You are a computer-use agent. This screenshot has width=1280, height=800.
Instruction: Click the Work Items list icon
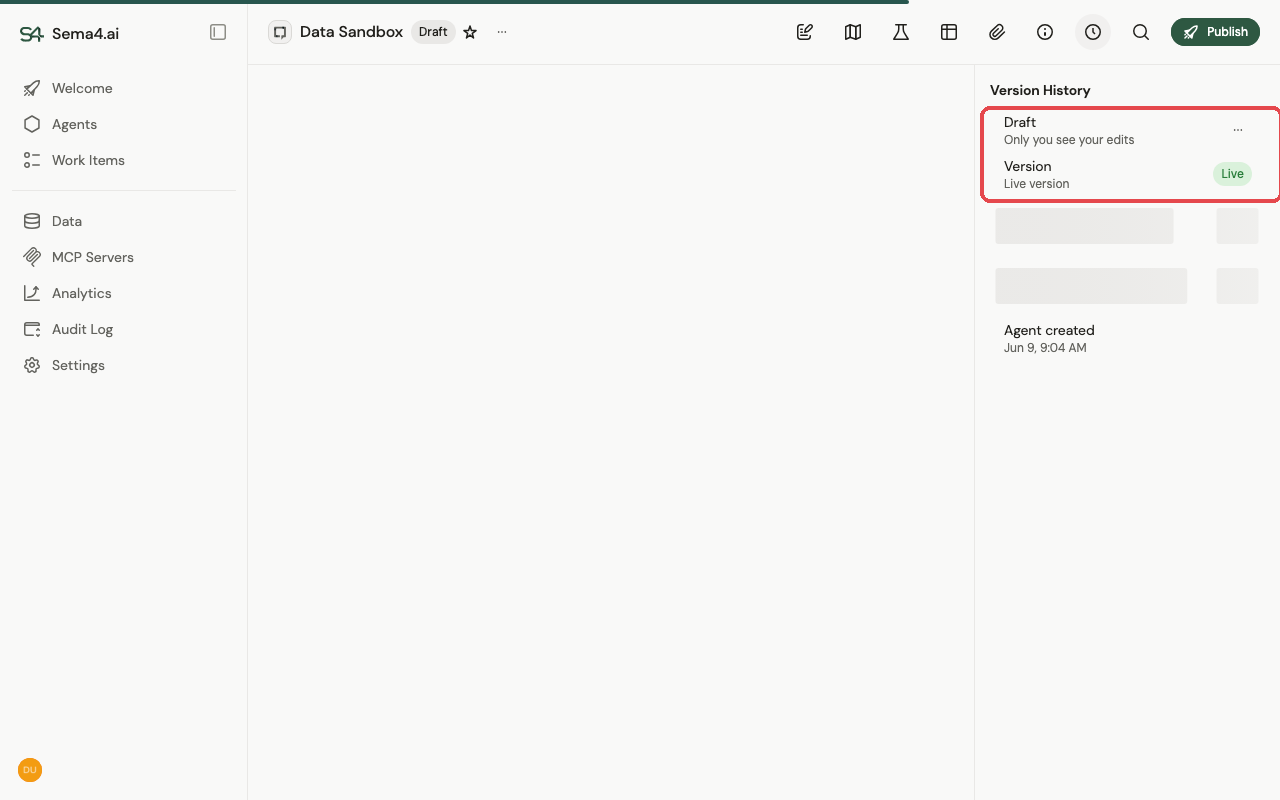[x=32, y=160]
